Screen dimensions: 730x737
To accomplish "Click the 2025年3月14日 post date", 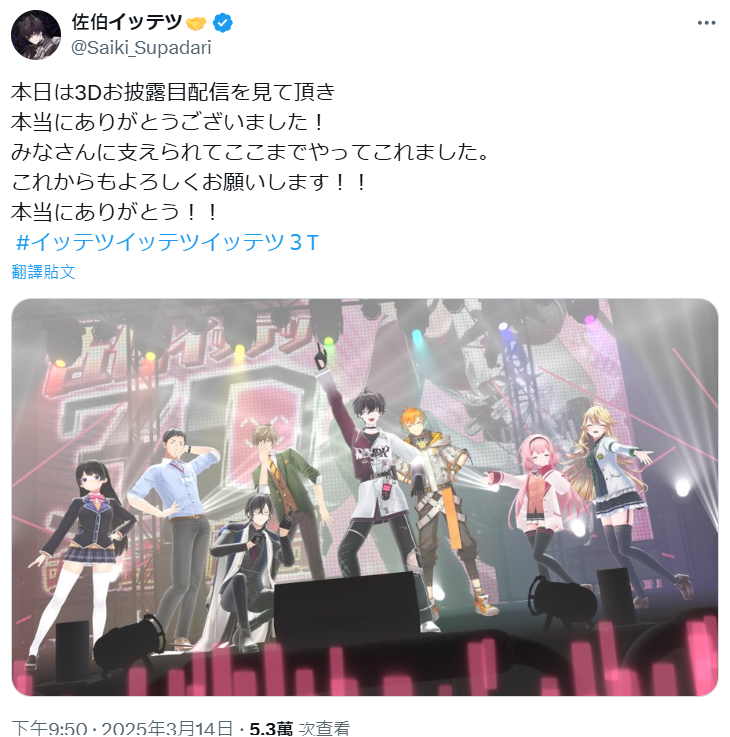I will tap(167, 729).
